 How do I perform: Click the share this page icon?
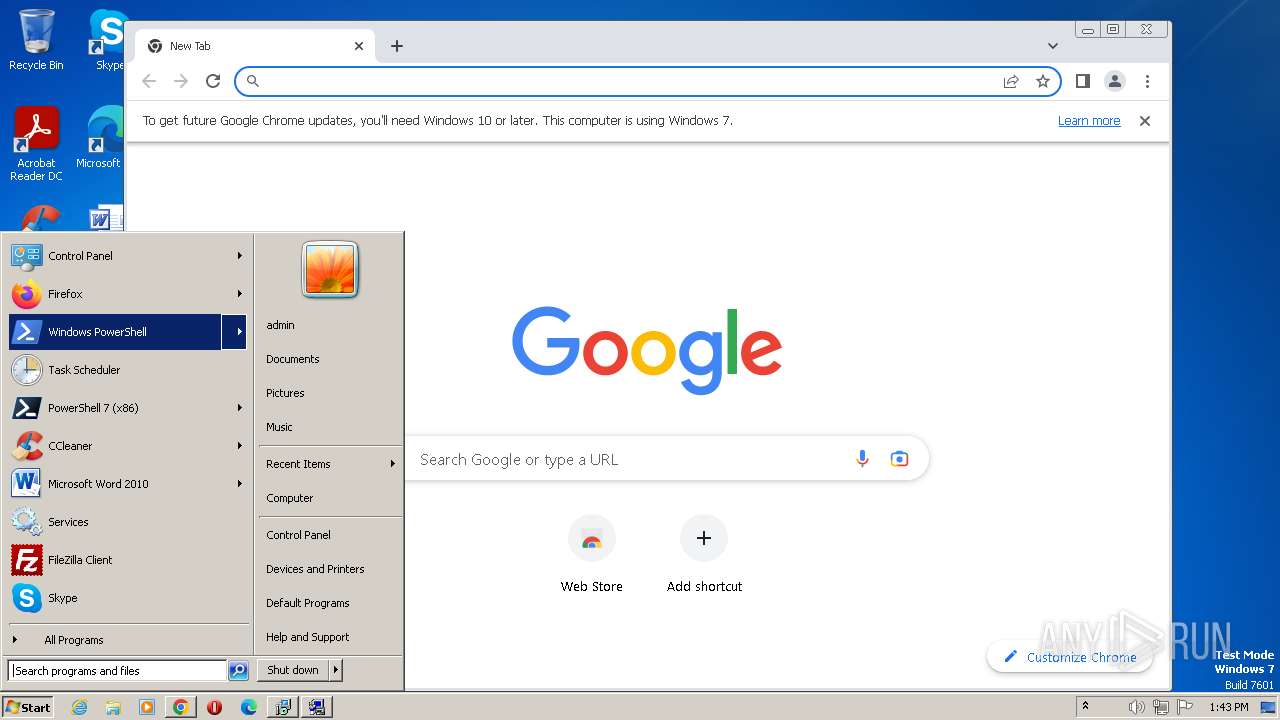coord(1011,81)
